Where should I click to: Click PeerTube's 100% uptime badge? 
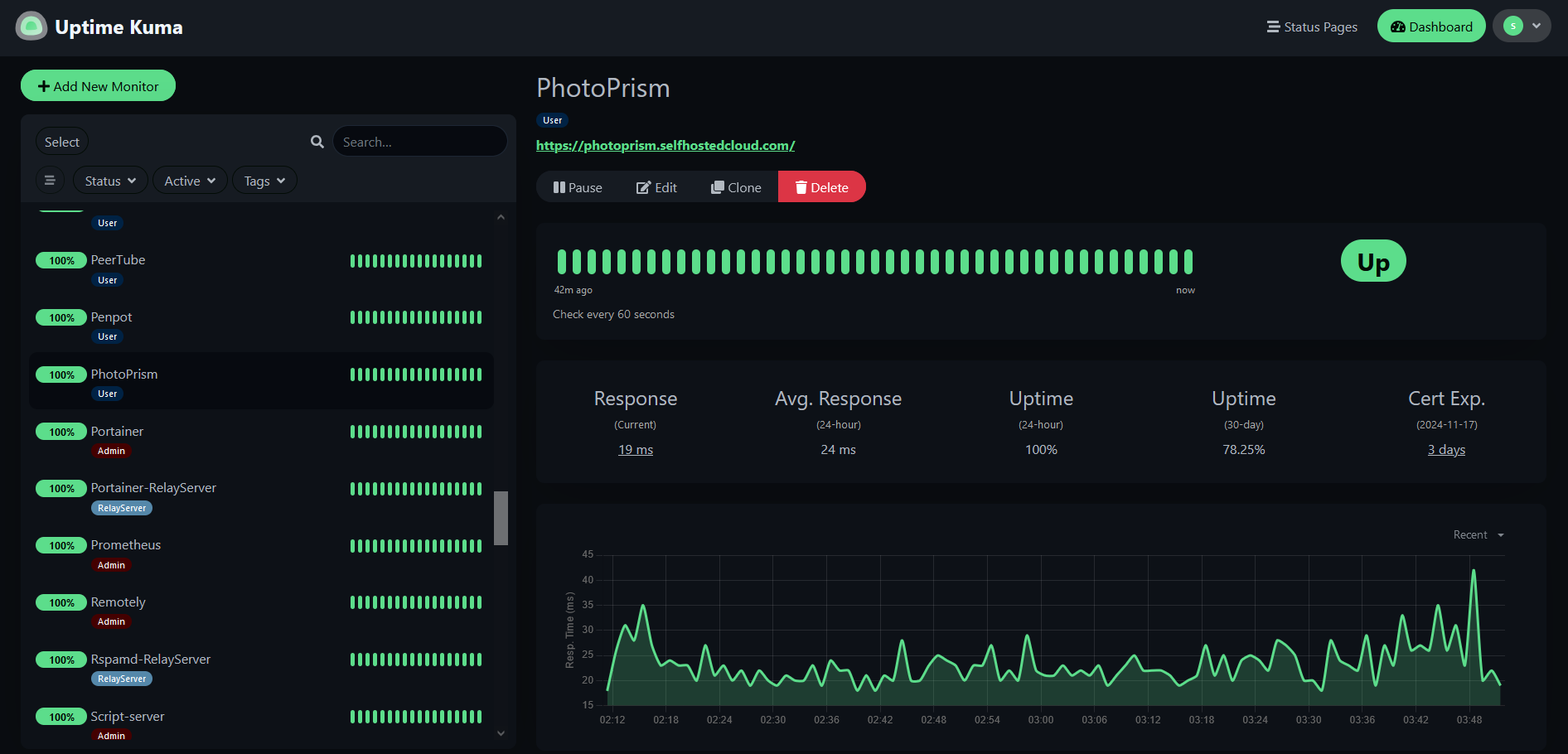tap(61, 260)
